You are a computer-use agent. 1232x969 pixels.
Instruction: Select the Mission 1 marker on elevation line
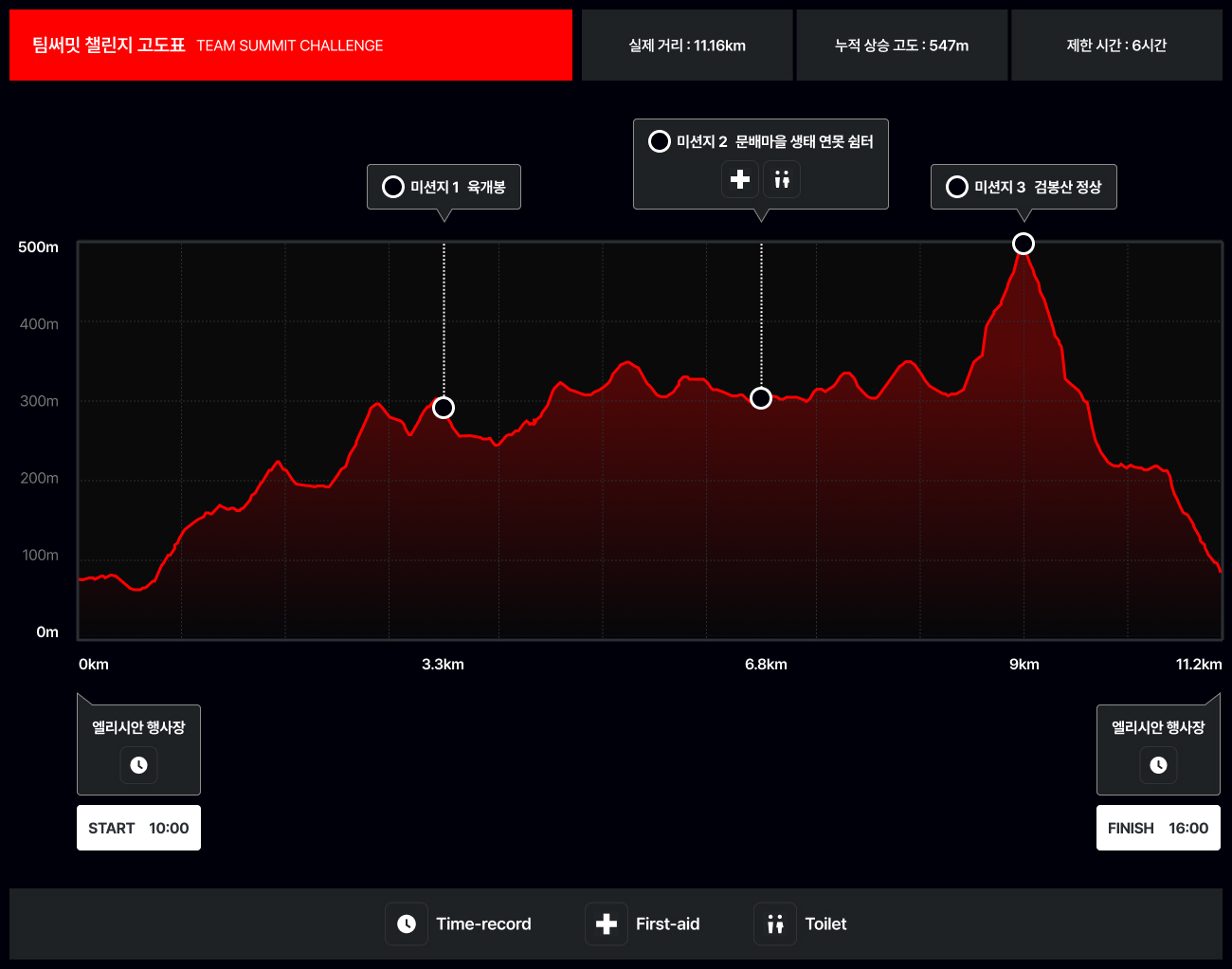point(444,408)
